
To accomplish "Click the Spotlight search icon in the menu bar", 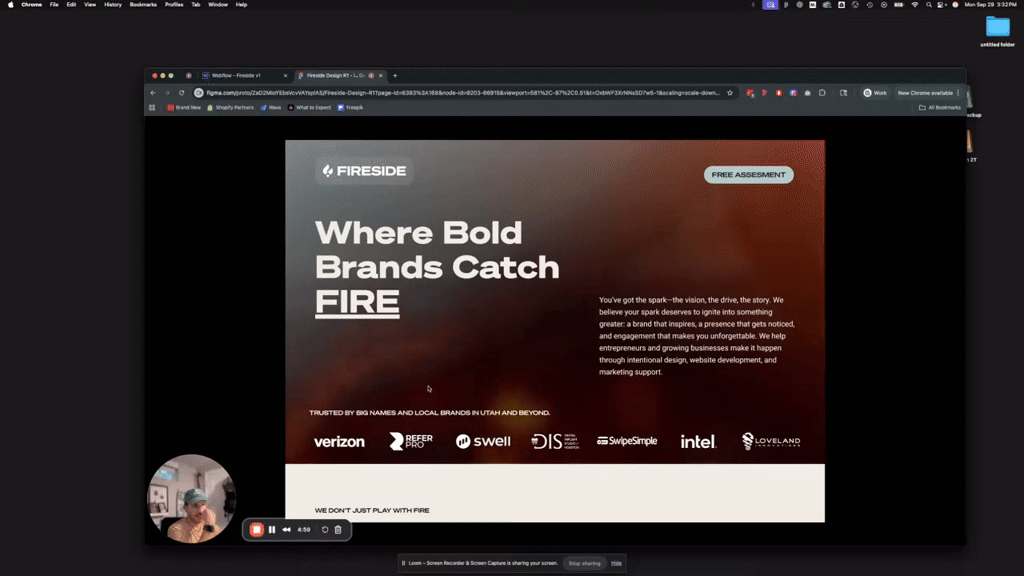I will coord(929,5).
